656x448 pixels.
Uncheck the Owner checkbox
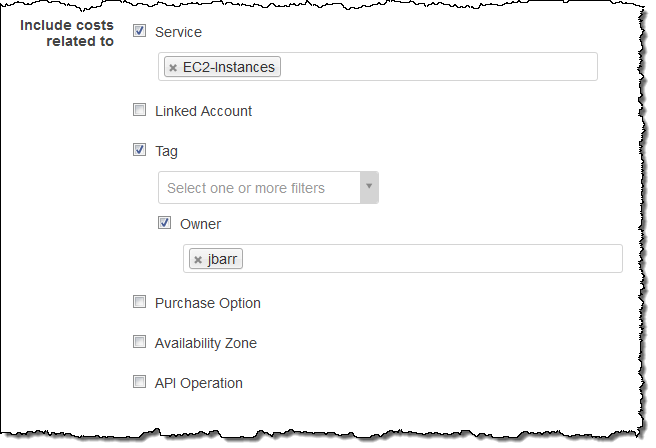point(165,224)
